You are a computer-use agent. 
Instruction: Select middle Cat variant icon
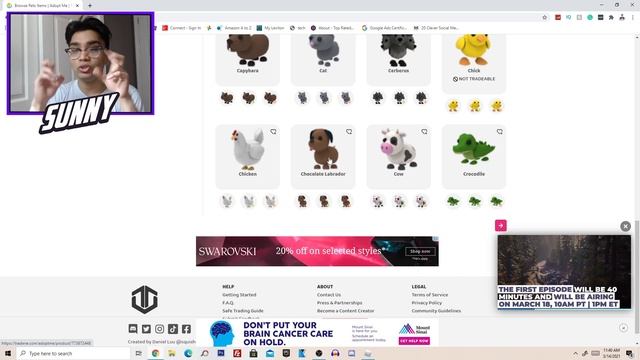pos(324,98)
